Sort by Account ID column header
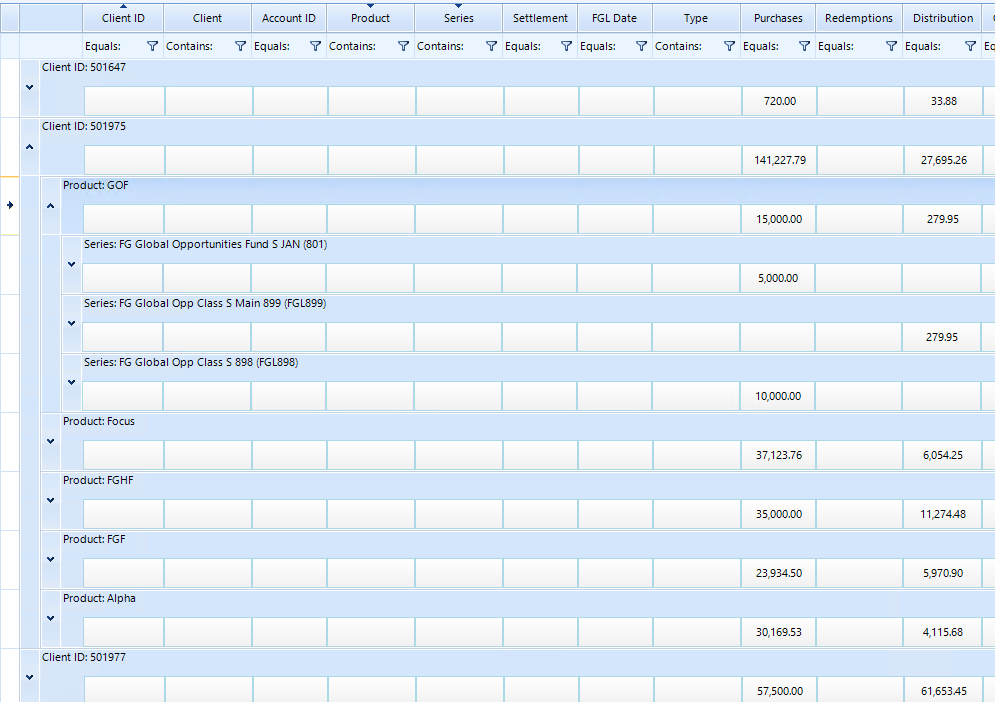The height and width of the screenshot is (702, 995). [289, 18]
